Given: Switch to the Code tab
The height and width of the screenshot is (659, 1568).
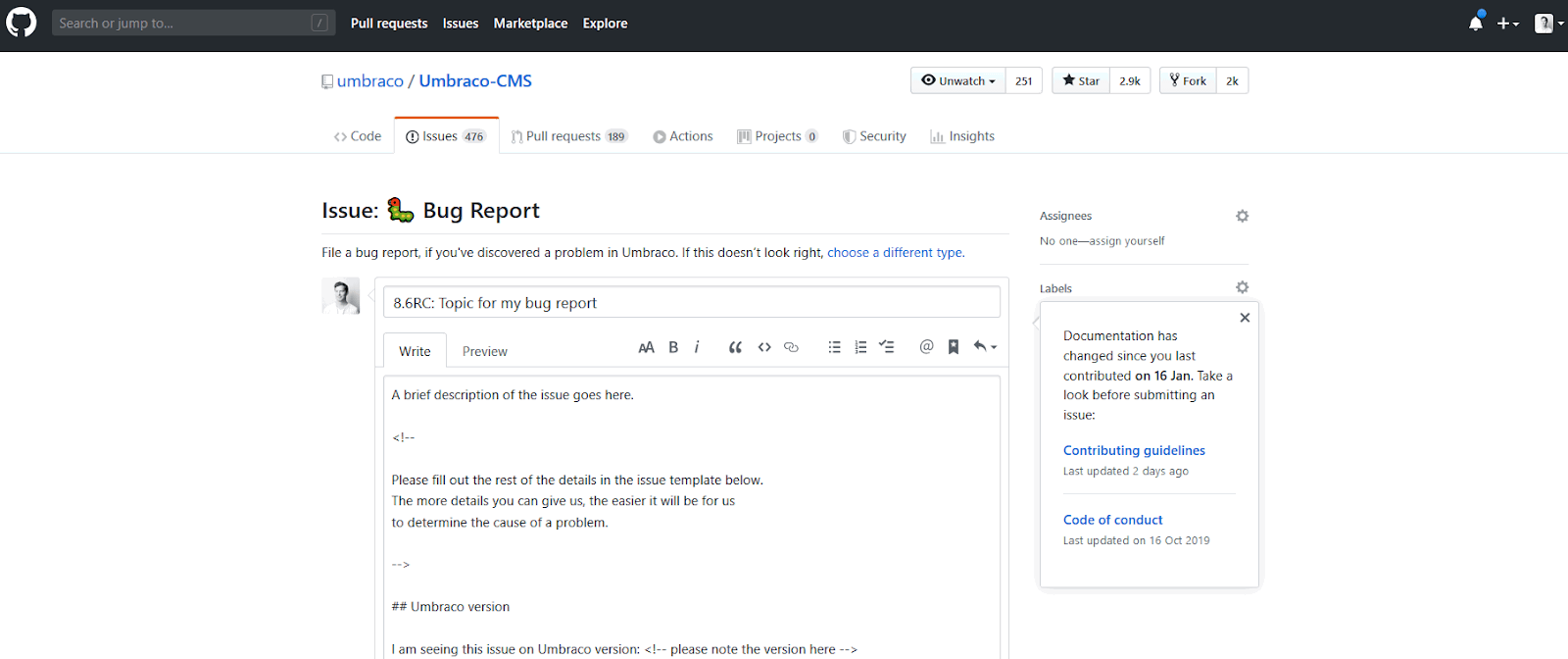Looking at the screenshot, I should [358, 136].
